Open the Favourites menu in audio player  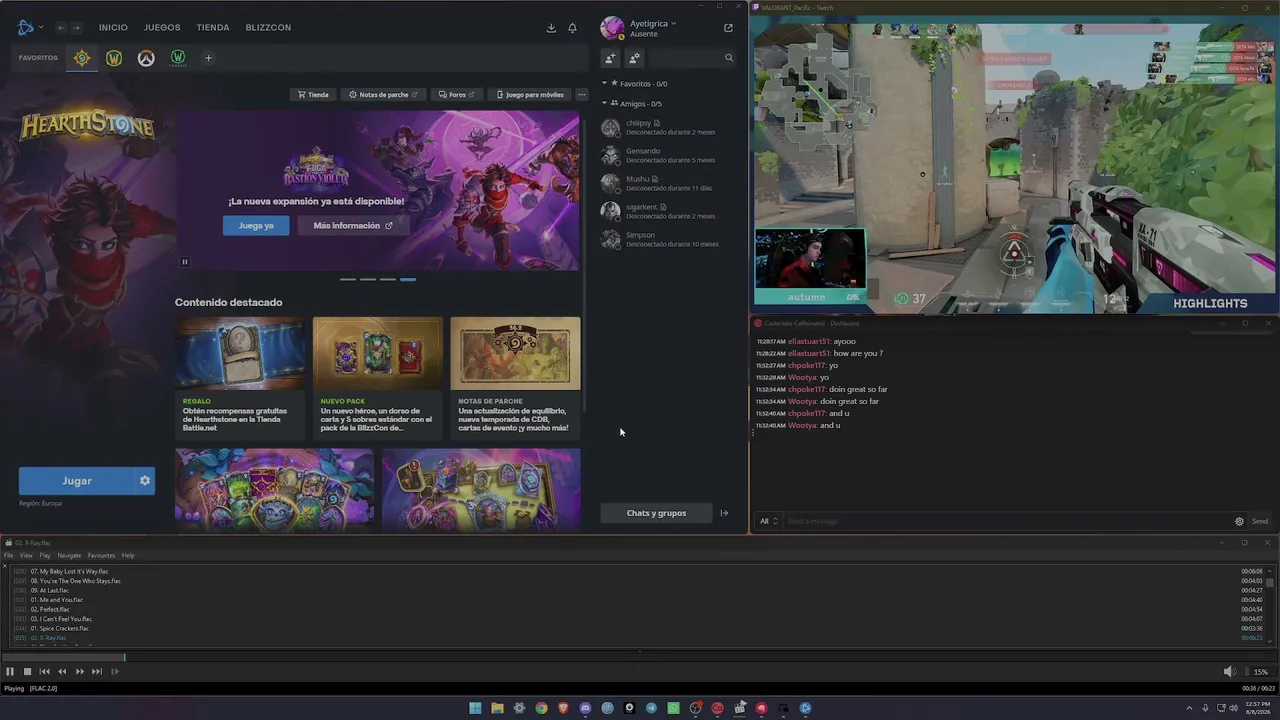coord(101,556)
